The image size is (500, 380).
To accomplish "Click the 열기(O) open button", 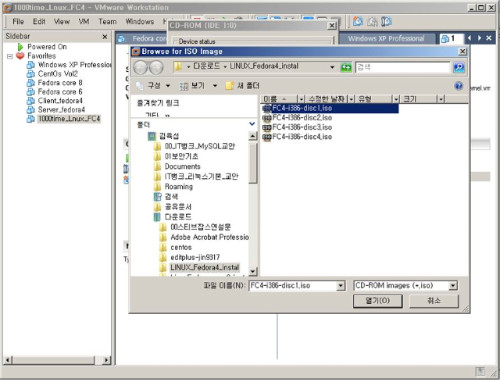I will point(378,301).
